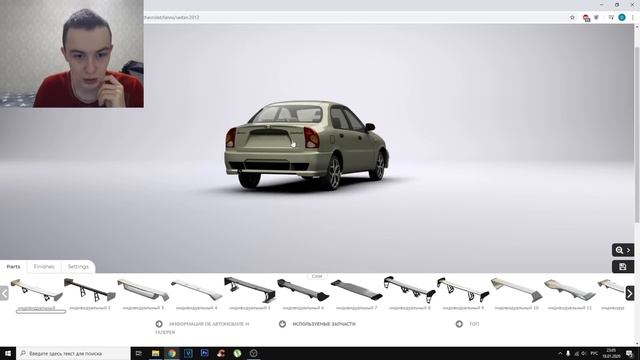Choose spoiler option number 3
Viewport: 640px width, 360px height.
(143, 289)
